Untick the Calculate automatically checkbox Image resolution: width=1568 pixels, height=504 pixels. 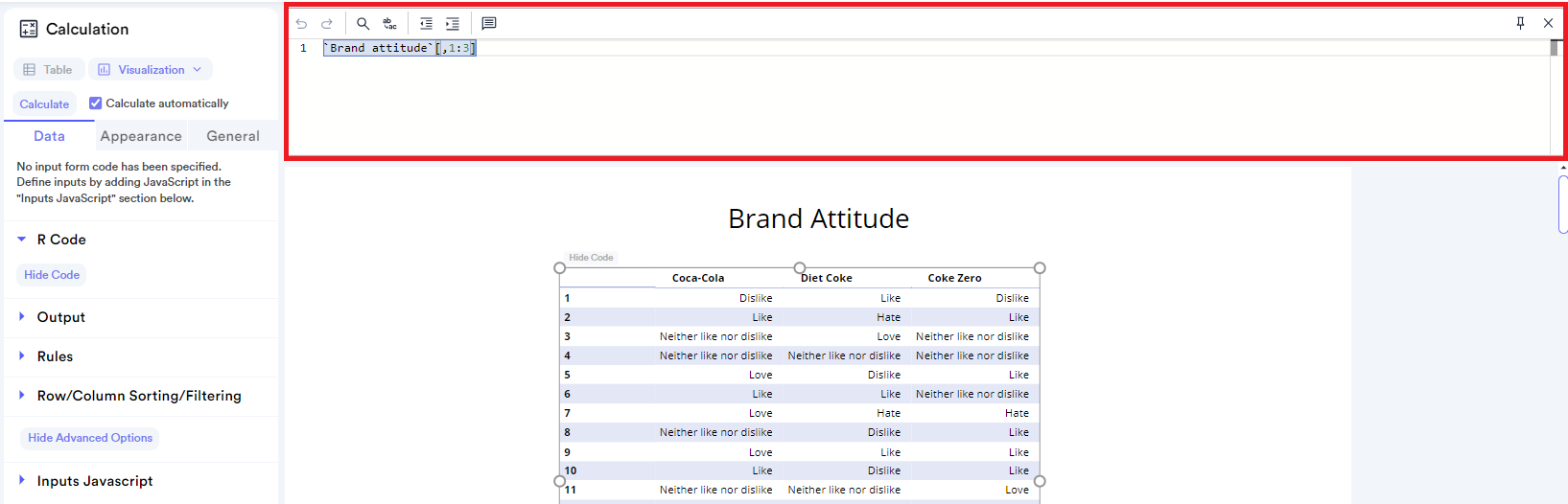[x=96, y=103]
